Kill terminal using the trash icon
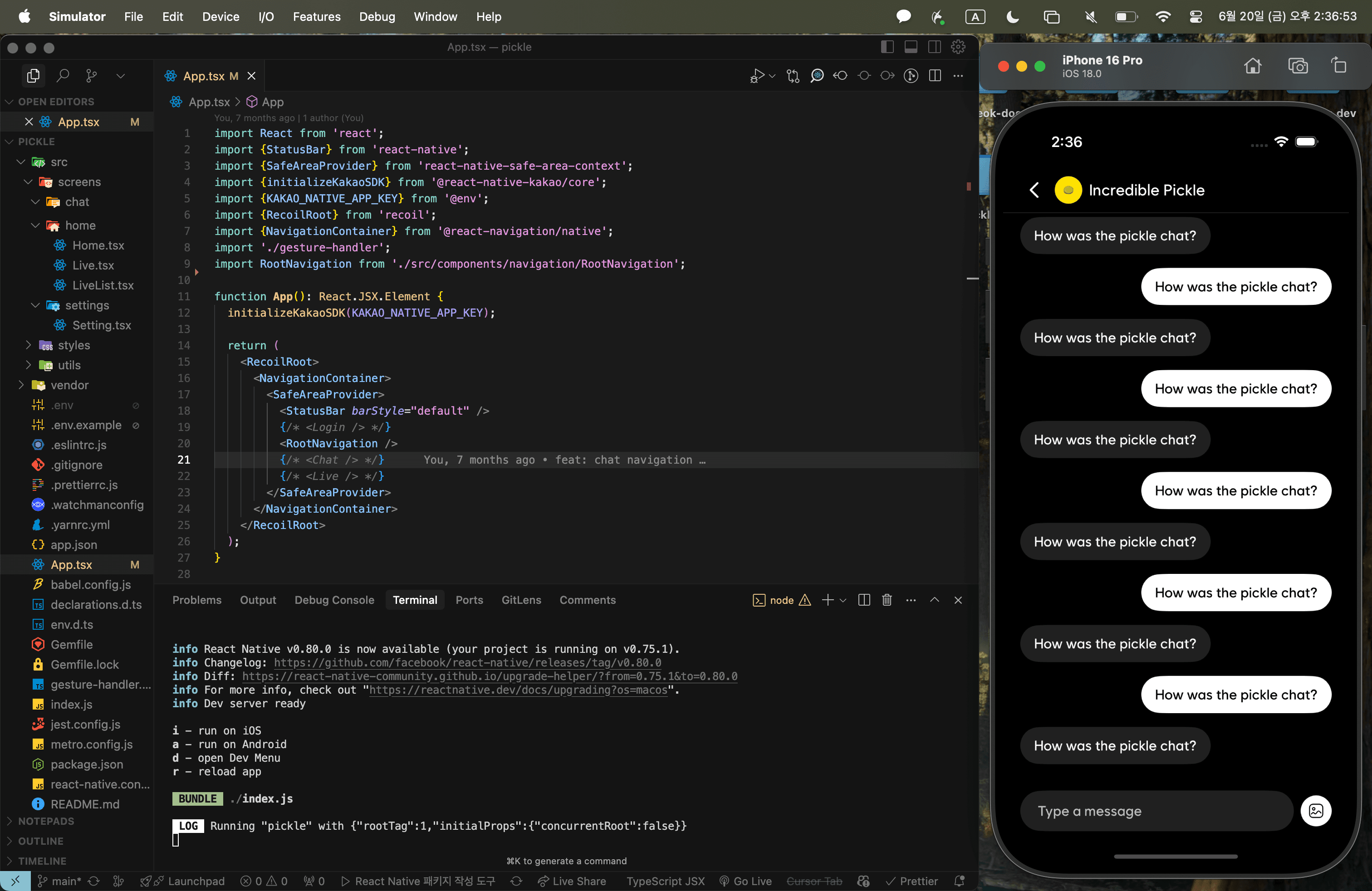This screenshot has width=1372, height=891. pos(887,600)
